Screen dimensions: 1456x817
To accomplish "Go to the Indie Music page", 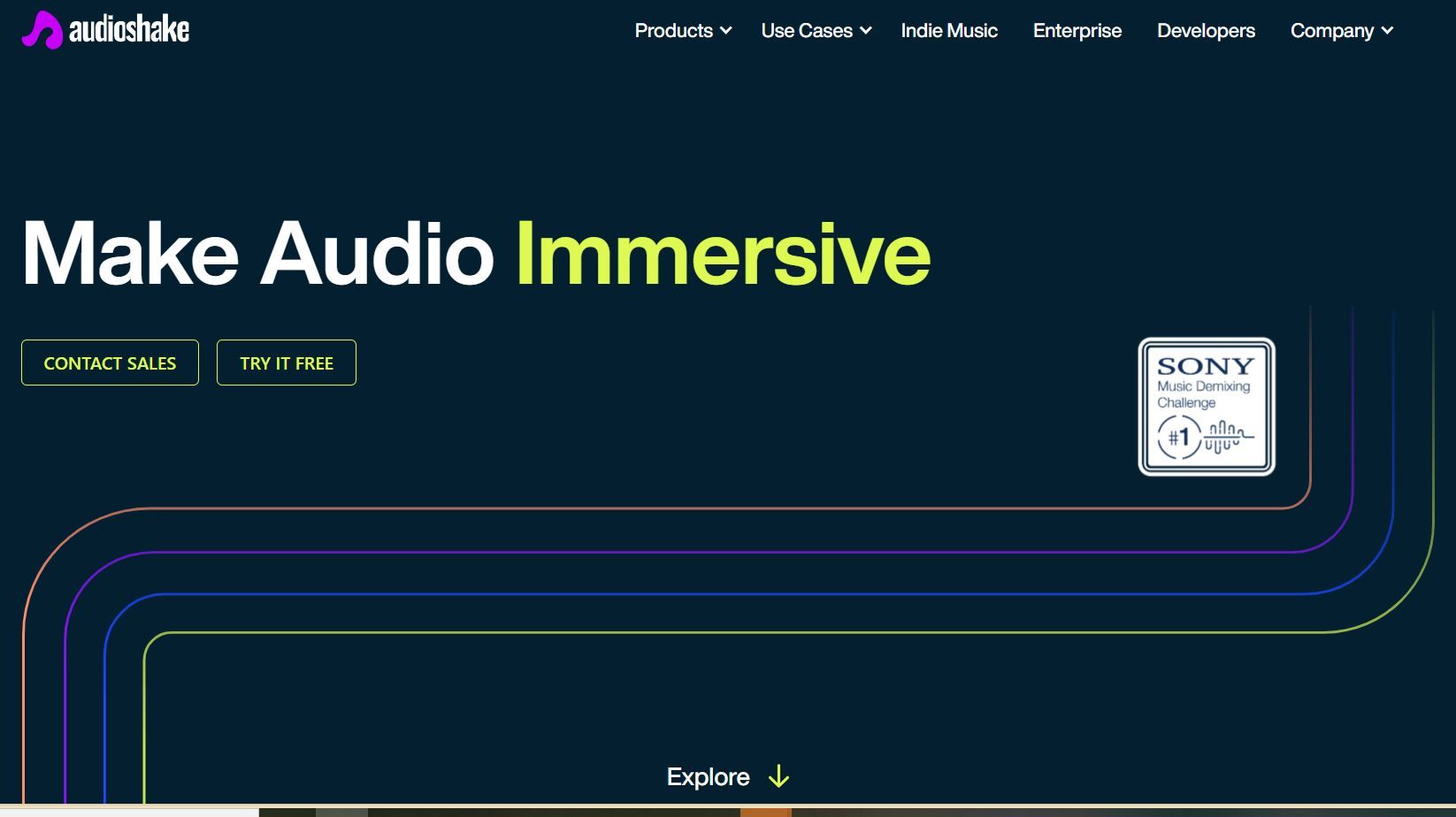I will click(x=948, y=31).
